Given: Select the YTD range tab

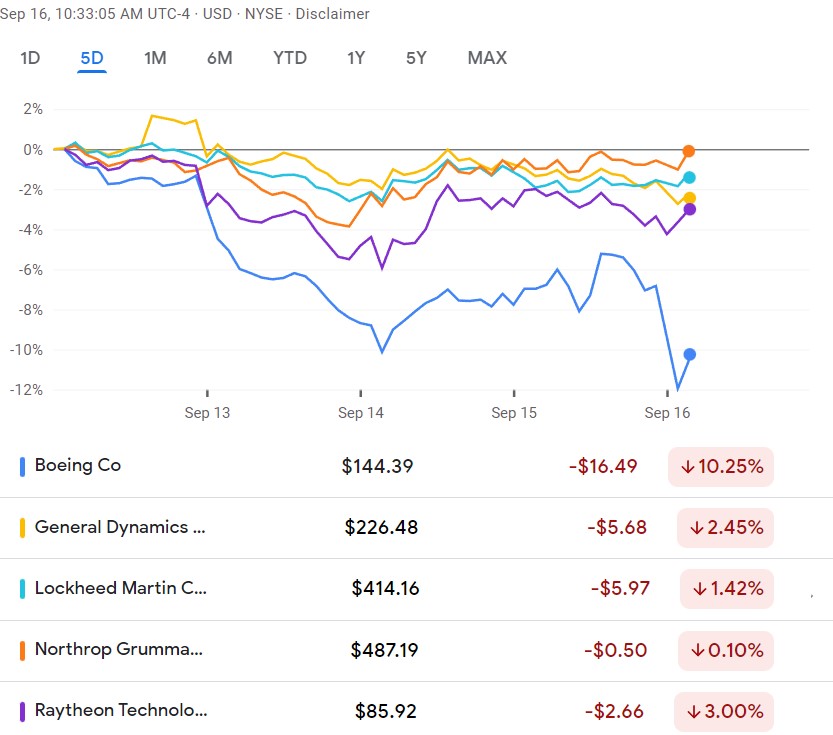Looking at the screenshot, I should pos(290,58).
